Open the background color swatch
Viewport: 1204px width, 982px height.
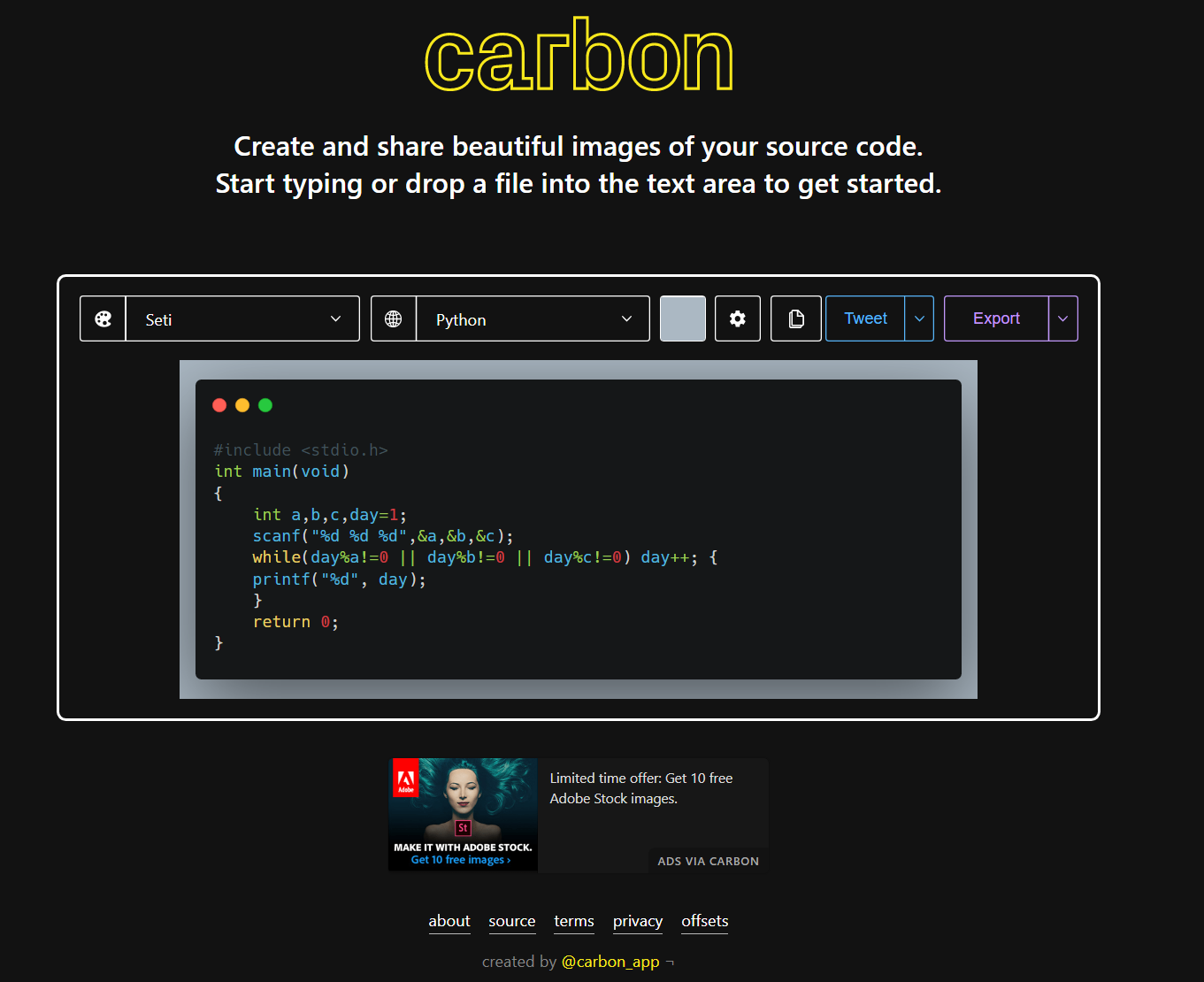(x=683, y=318)
